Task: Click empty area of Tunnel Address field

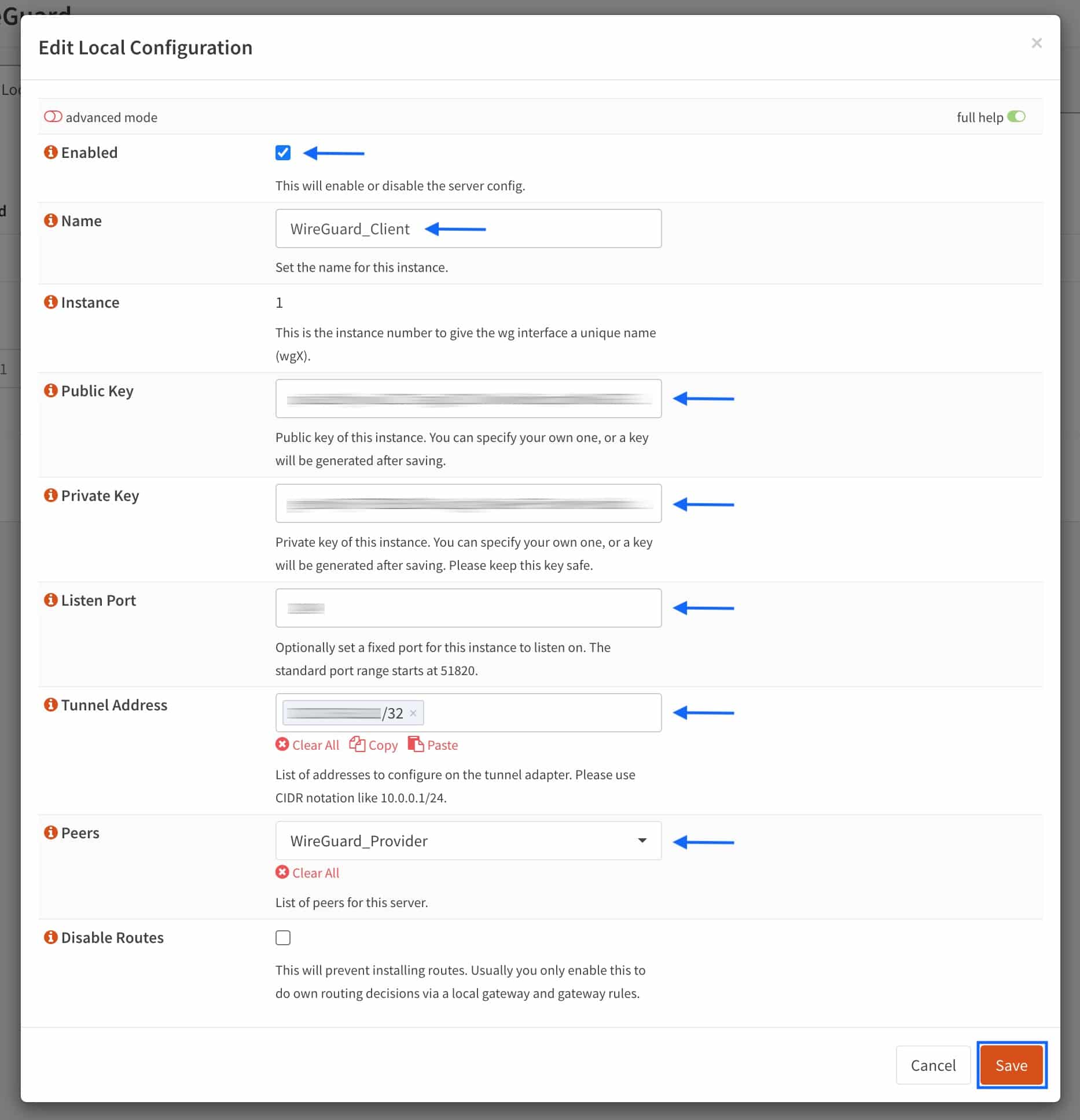Action: [x=543, y=713]
